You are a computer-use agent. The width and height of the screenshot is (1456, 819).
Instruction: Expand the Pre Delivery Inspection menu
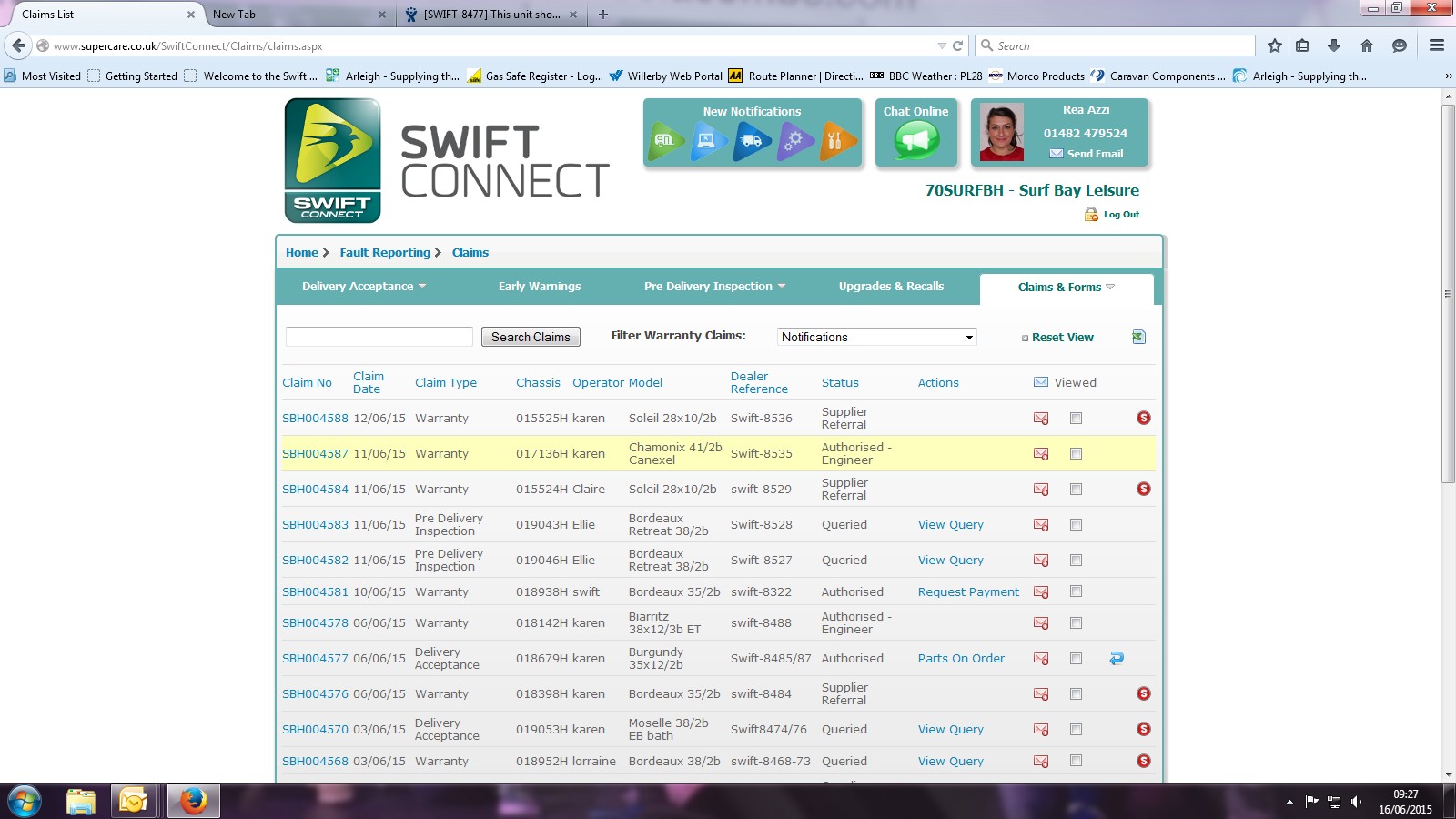pyautogui.click(x=714, y=286)
